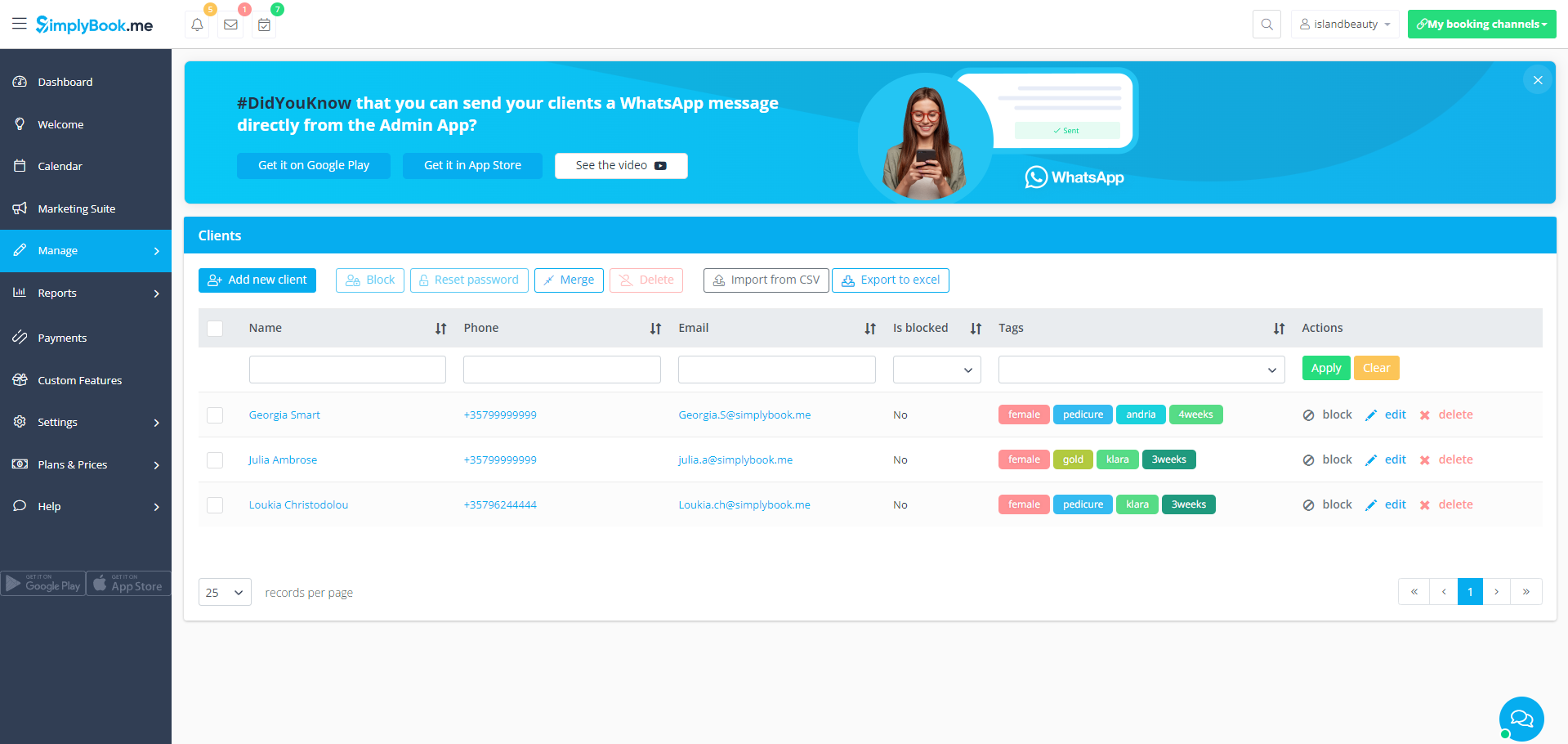Open the live chat bubble icon
1568x744 pixels.
[1521, 719]
